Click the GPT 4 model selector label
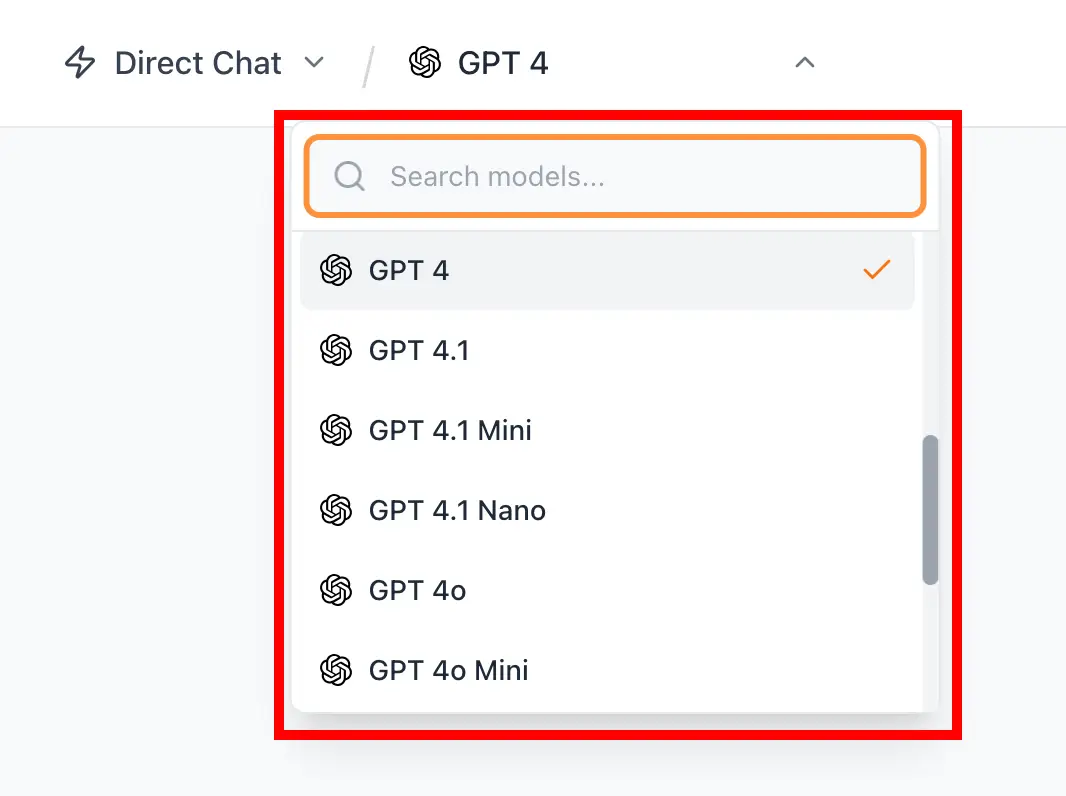The width and height of the screenshot is (1066, 796). [503, 63]
